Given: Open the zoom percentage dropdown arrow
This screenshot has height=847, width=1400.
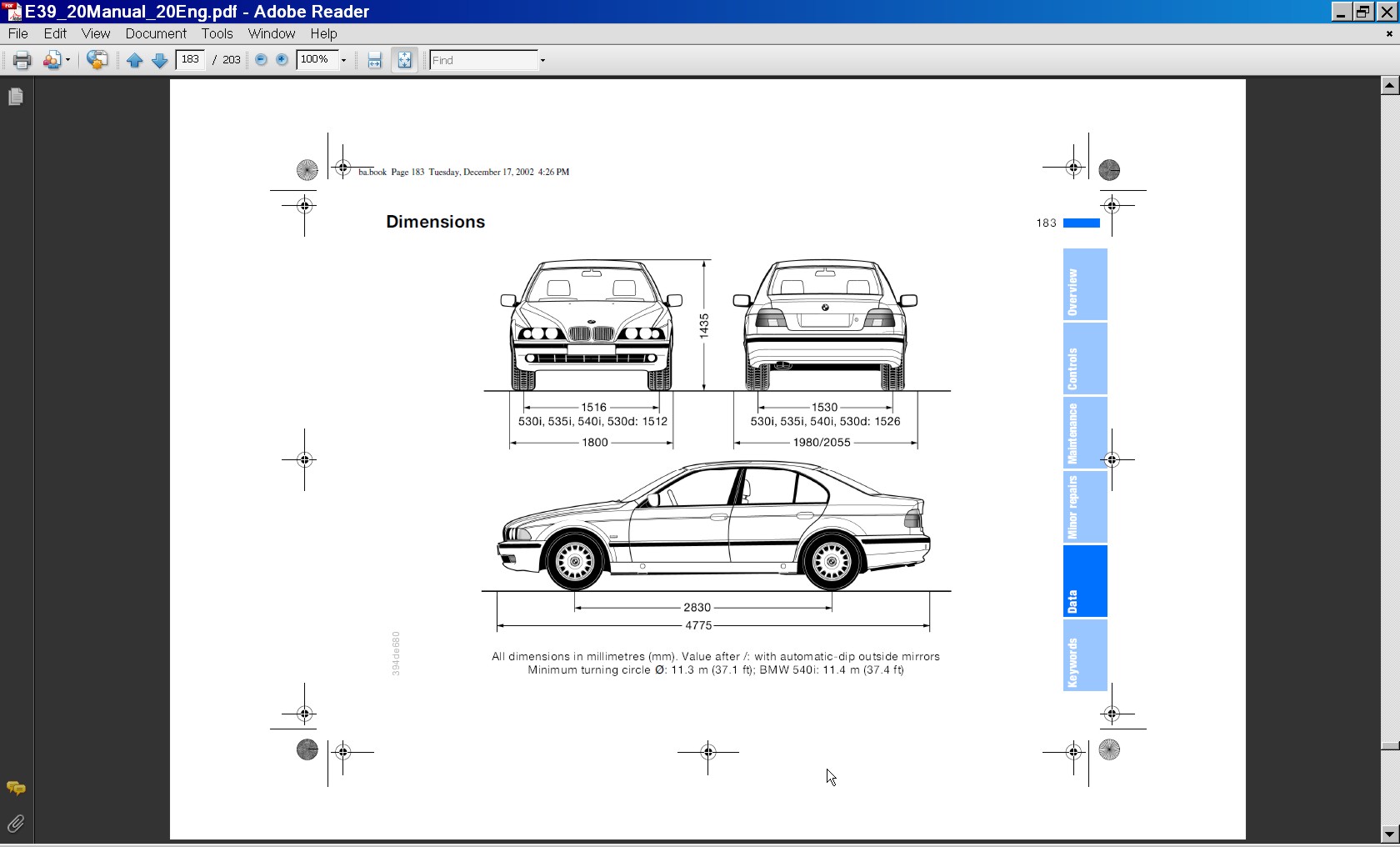Looking at the screenshot, I should point(343,60).
